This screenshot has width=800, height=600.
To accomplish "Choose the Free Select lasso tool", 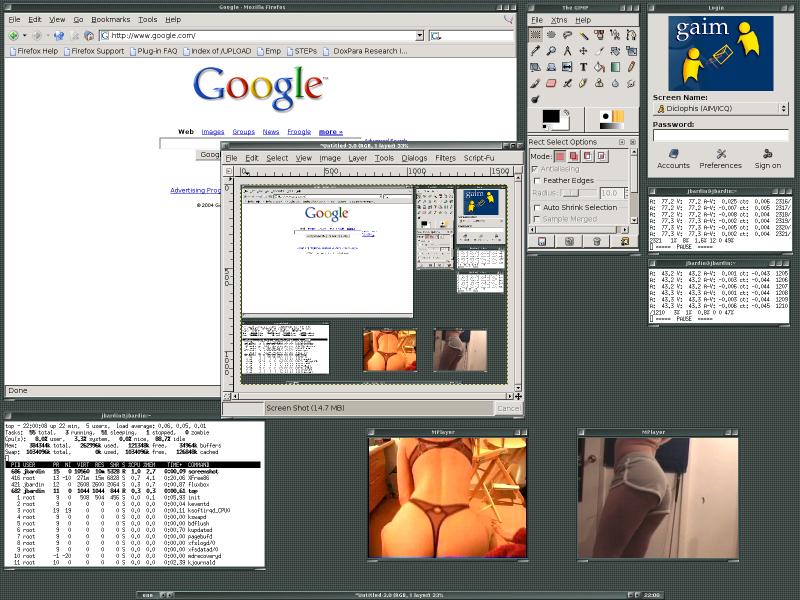I will [567, 35].
